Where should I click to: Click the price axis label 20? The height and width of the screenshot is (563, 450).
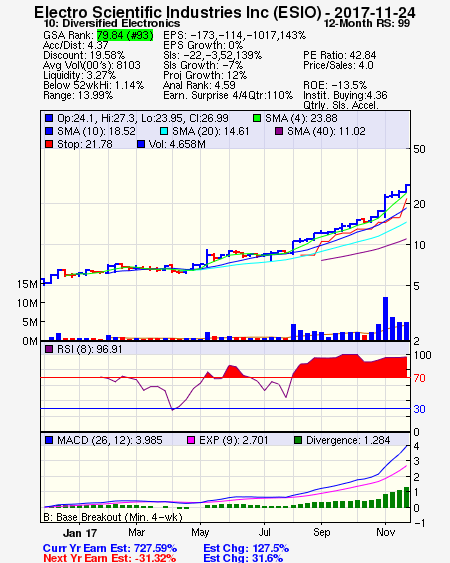[x=419, y=204]
